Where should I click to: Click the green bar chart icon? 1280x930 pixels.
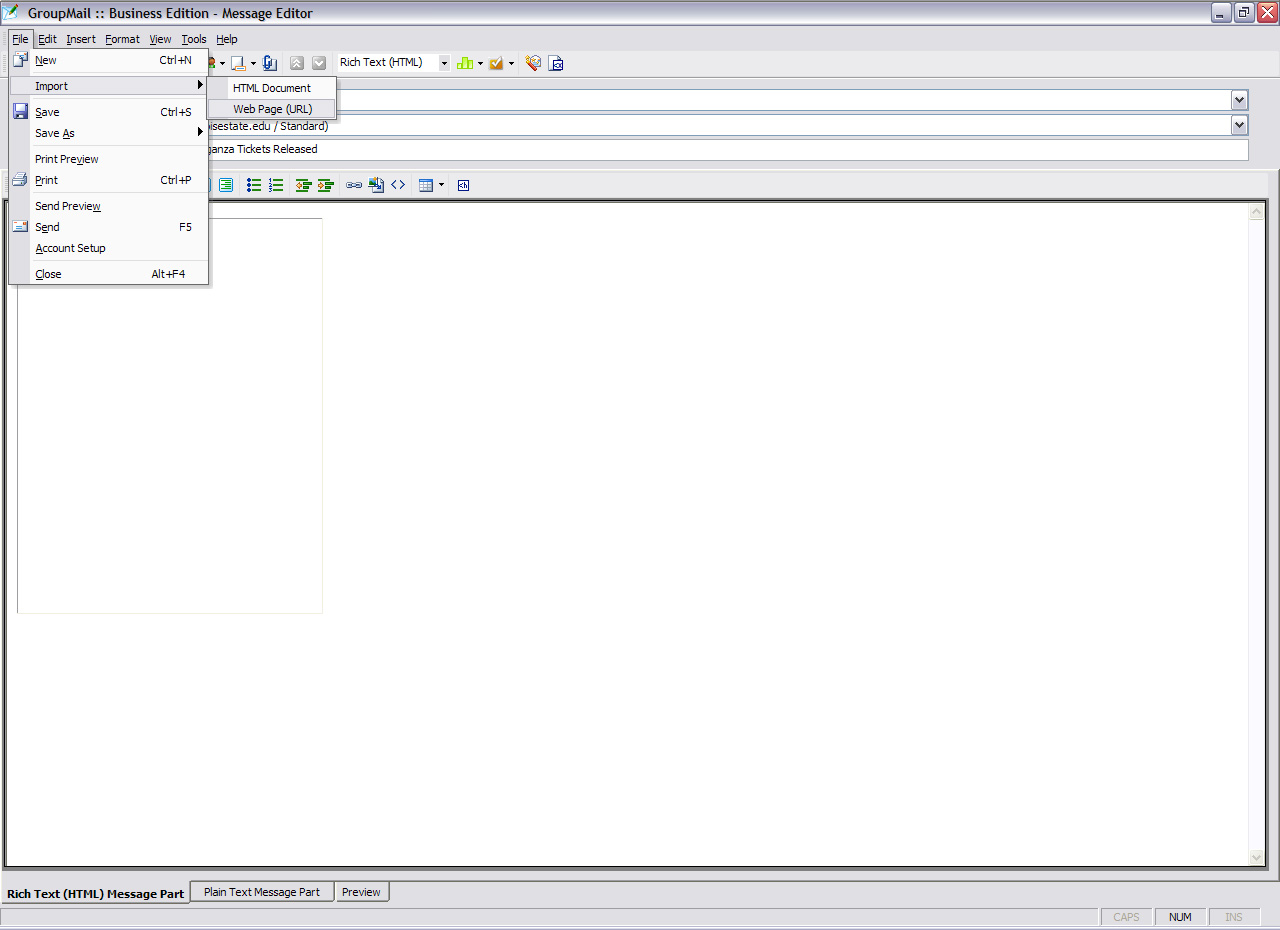pyautogui.click(x=465, y=63)
